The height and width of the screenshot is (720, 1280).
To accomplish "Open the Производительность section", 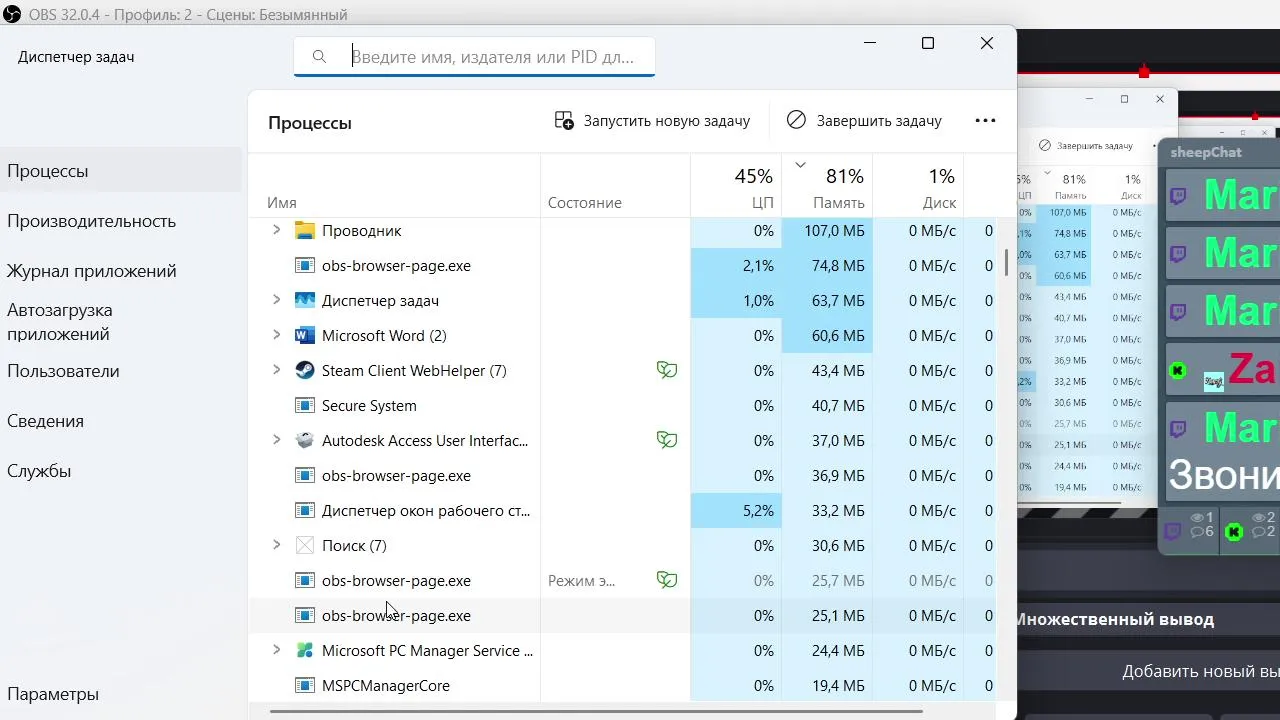I will (x=91, y=221).
